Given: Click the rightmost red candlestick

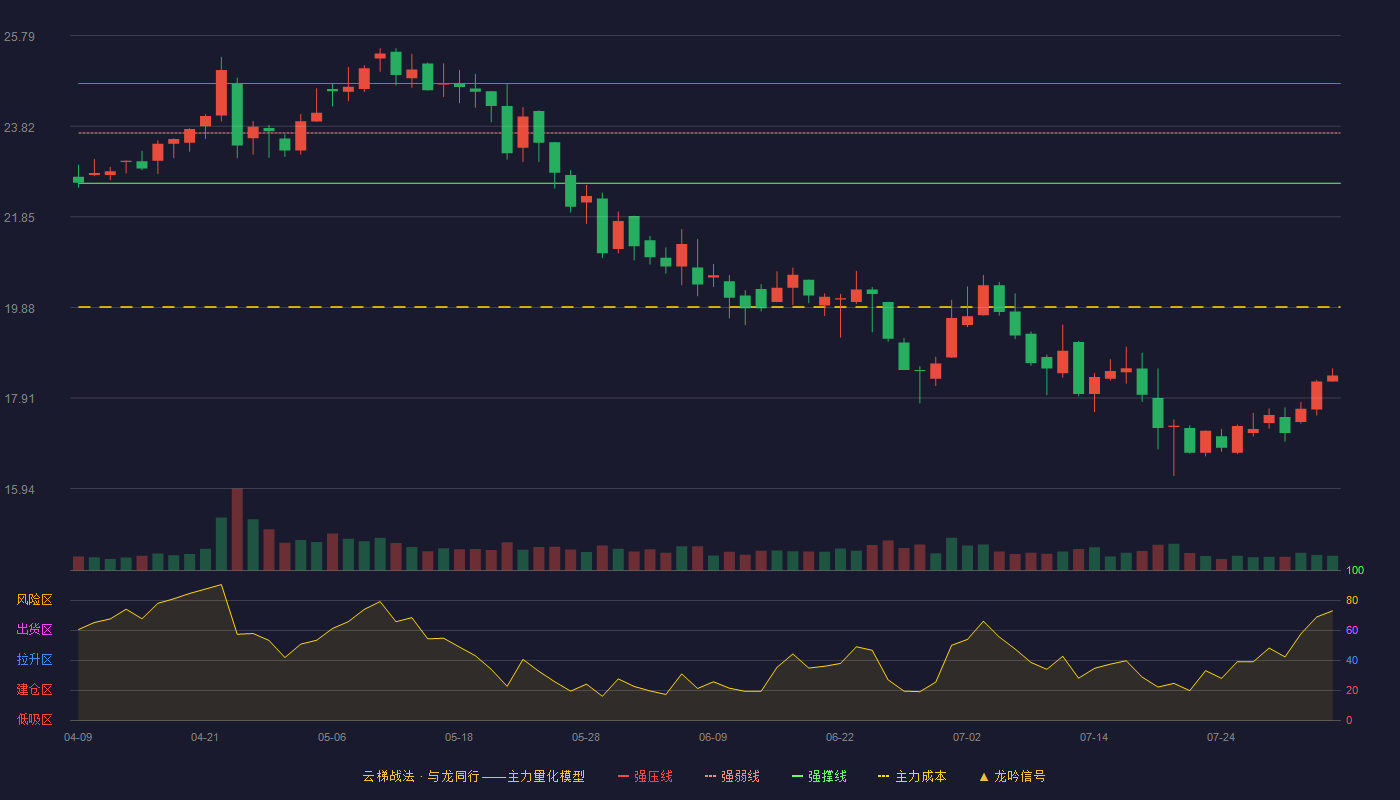Looking at the screenshot, I should [1332, 377].
